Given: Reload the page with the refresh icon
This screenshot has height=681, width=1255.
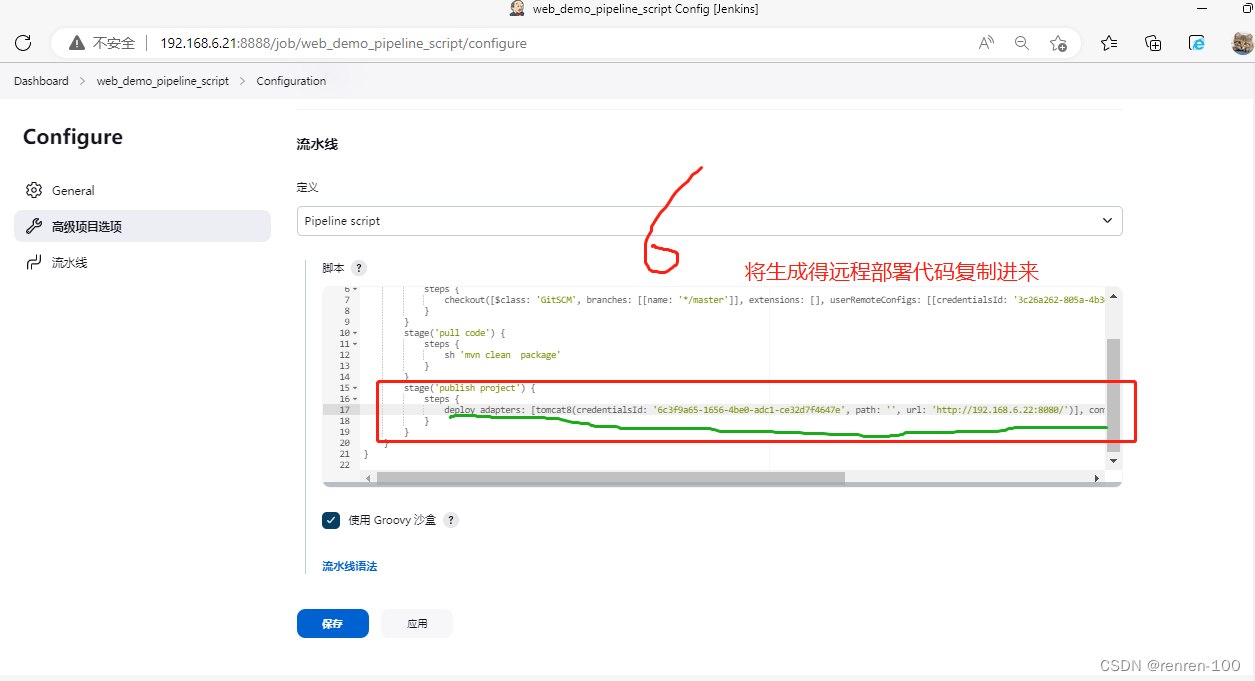Looking at the screenshot, I should pyautogui.click(x=23, y=43).
